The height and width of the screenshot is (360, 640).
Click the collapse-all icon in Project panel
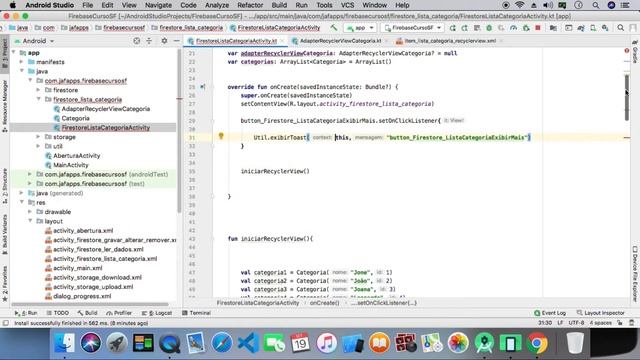149,41
